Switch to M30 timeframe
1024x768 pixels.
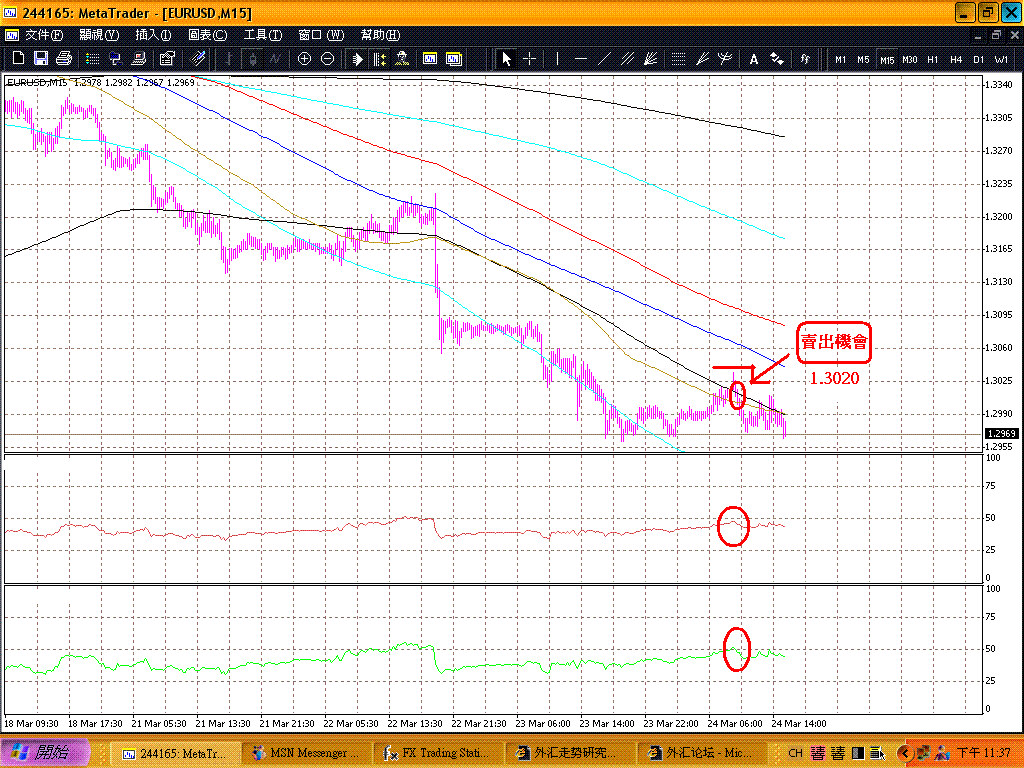[x=909, y=59]
